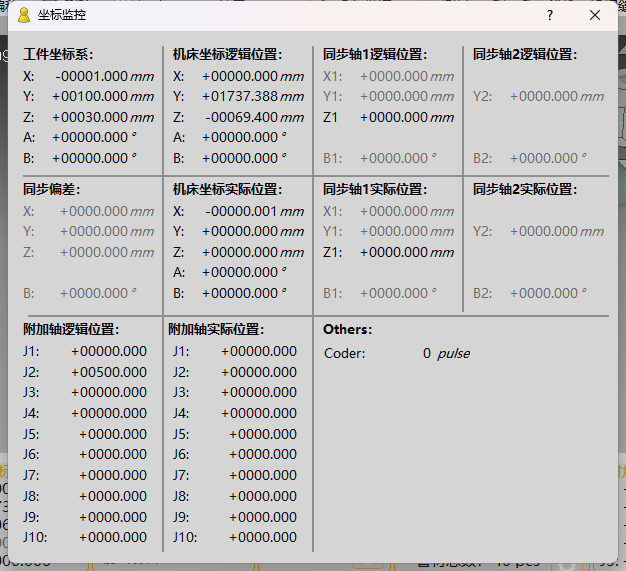Click workpiece X value -00001.000
Viewport: 626px width, 571px height.
(91, 76)
